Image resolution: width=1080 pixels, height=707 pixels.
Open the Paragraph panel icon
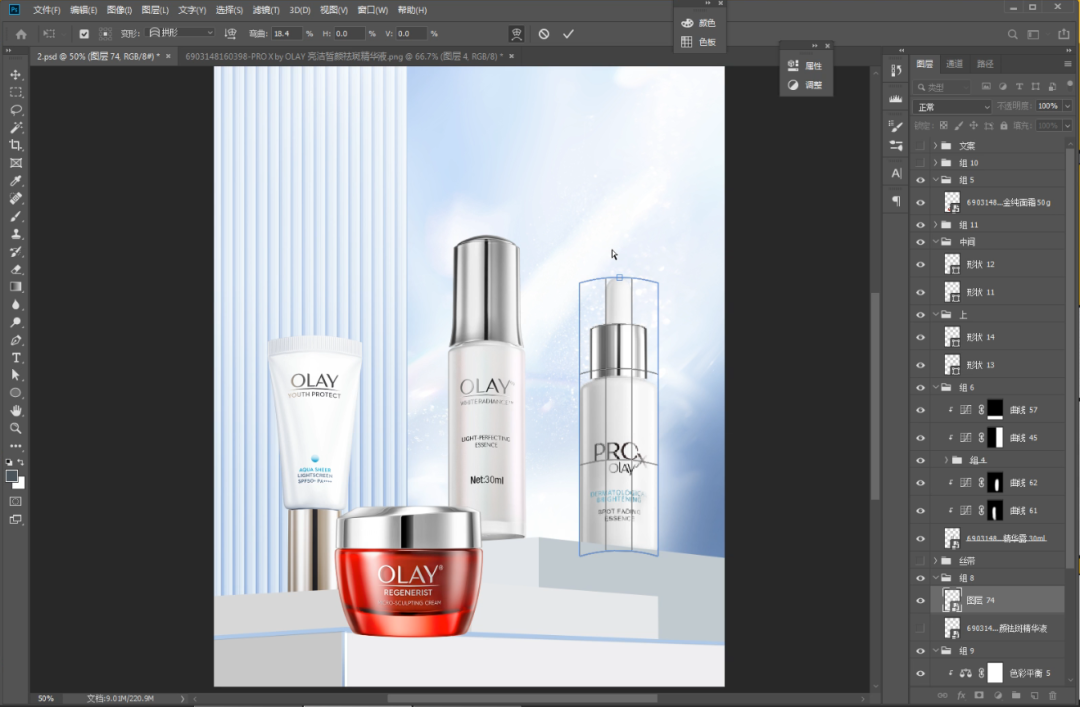click(895, 201)
